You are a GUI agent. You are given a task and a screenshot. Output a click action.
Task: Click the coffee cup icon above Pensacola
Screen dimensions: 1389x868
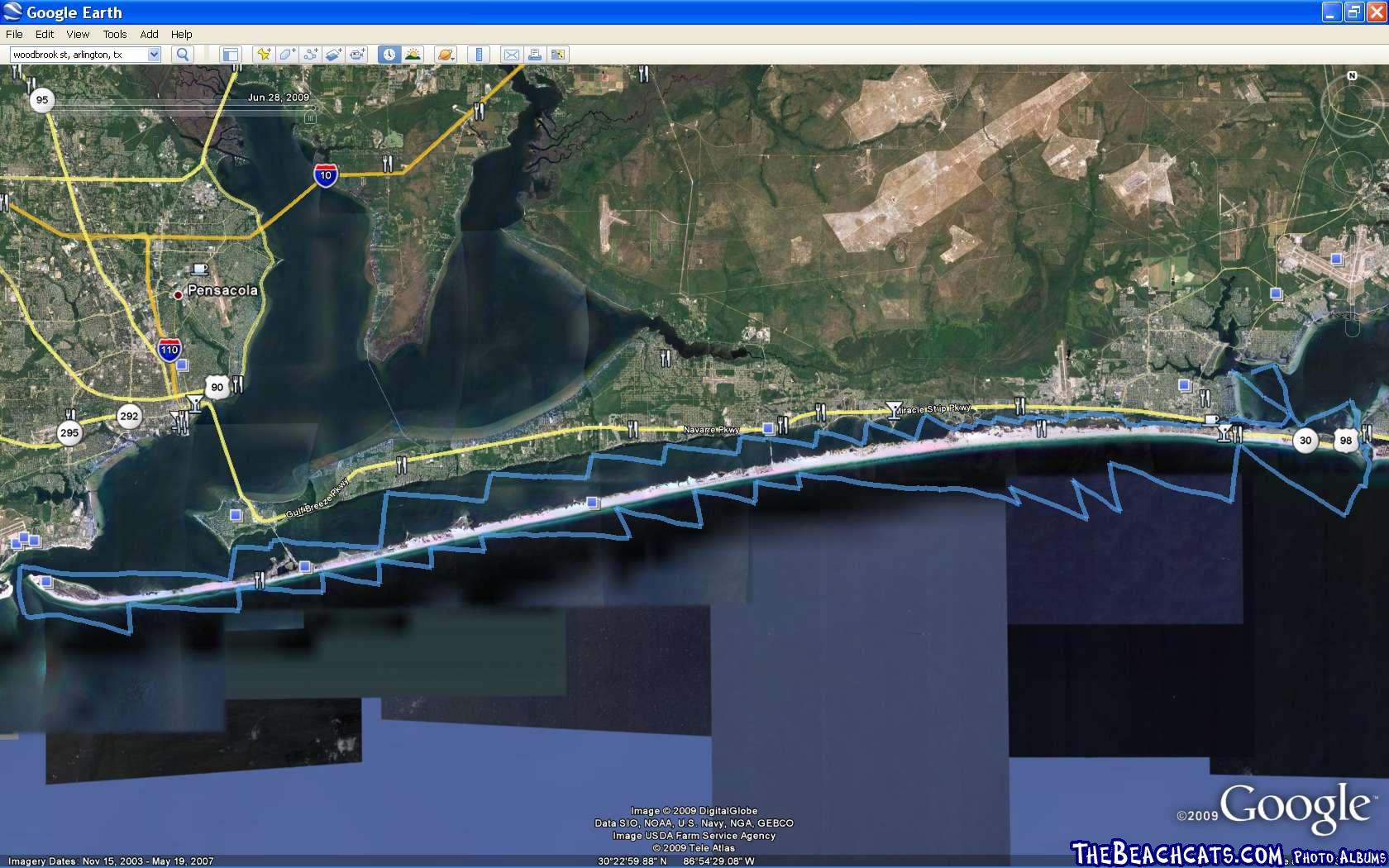tap(199, 269)
